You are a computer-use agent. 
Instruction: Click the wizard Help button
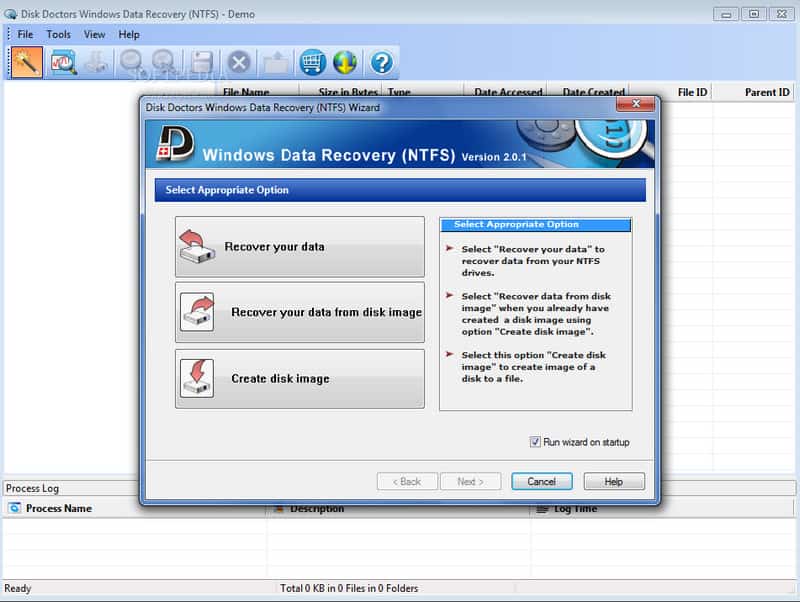click(614, 481)
